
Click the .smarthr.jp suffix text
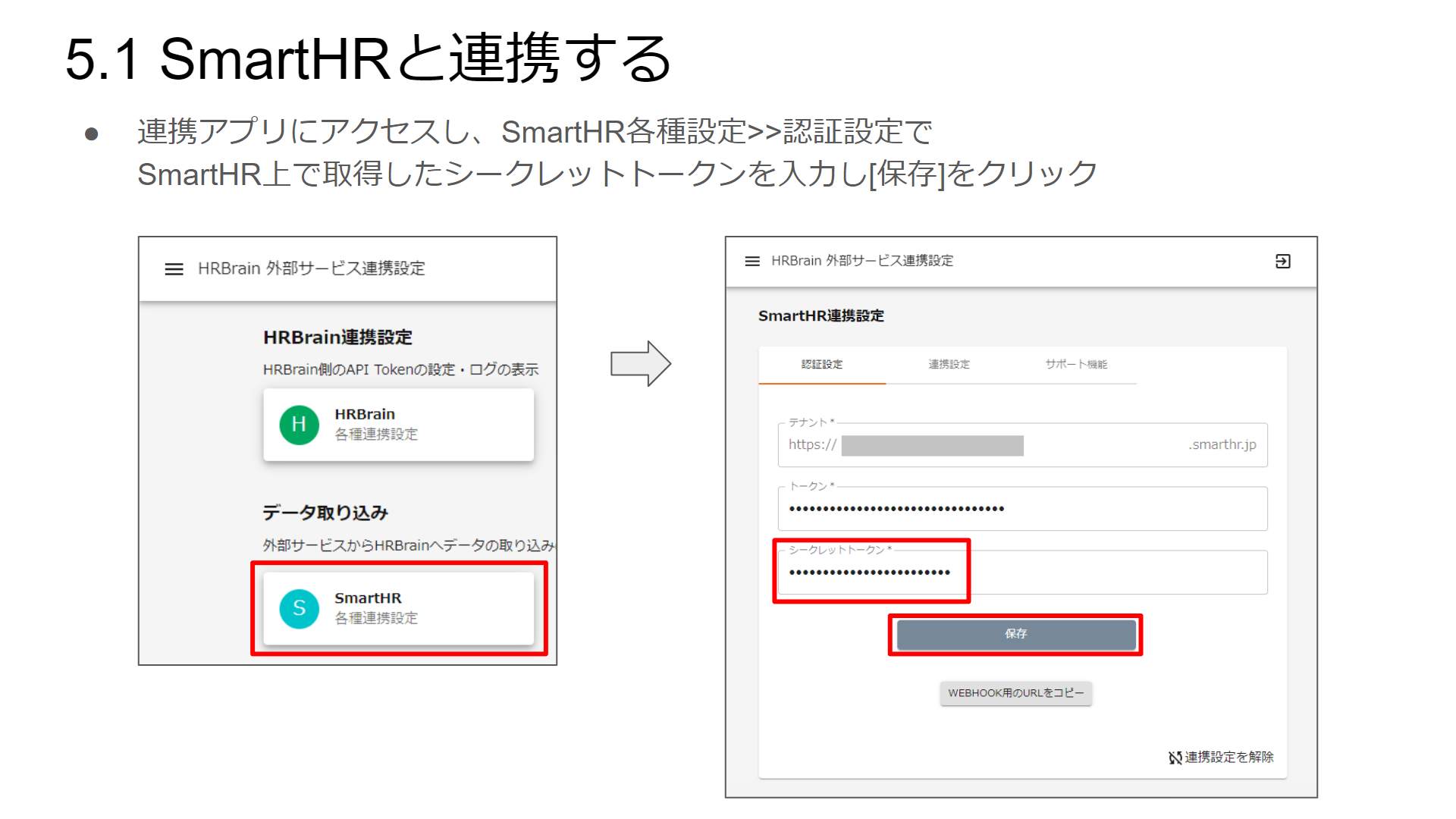pos(1222,445)
